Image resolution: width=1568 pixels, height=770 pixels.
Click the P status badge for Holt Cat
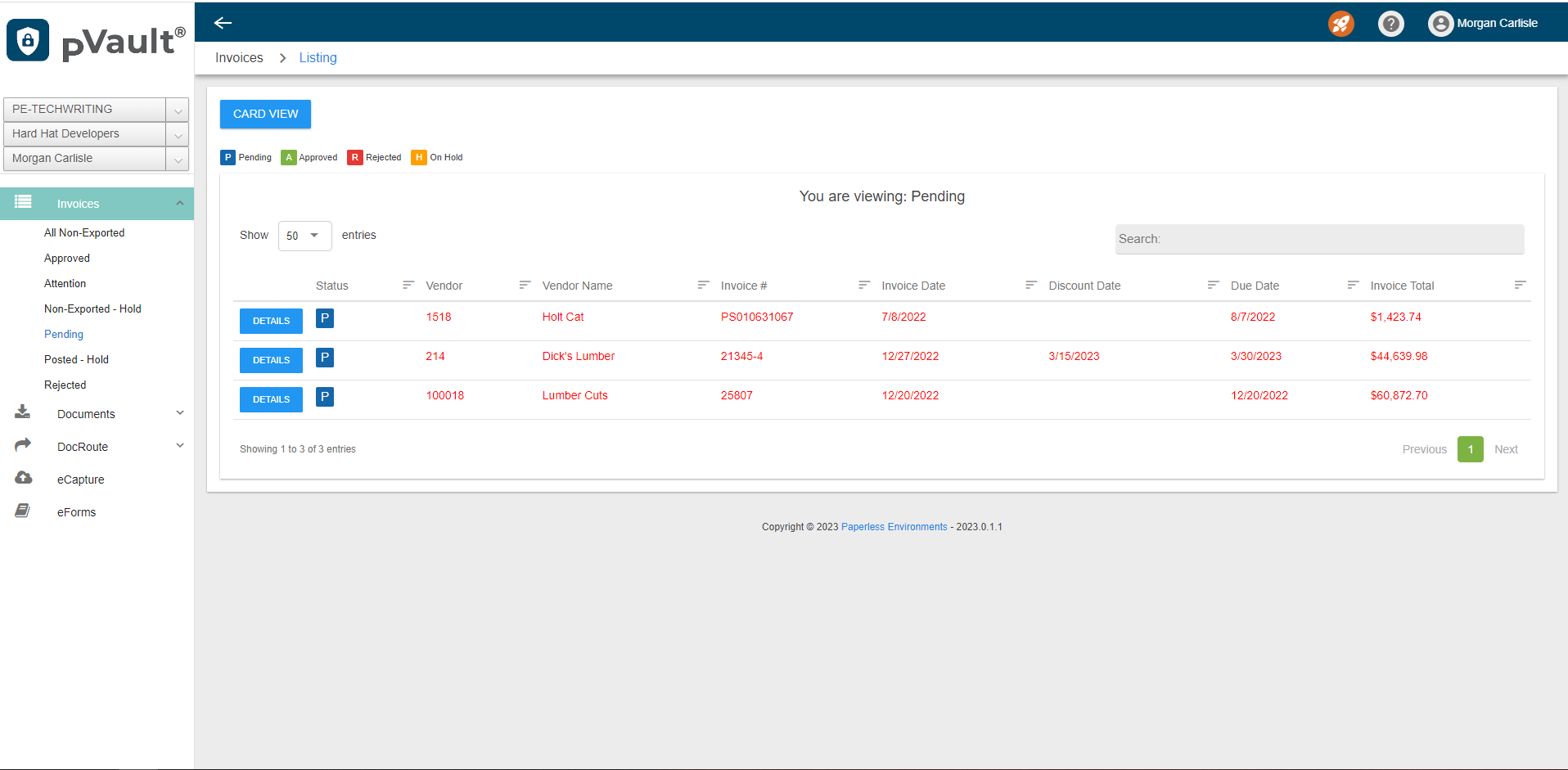(x=325, y=318)
